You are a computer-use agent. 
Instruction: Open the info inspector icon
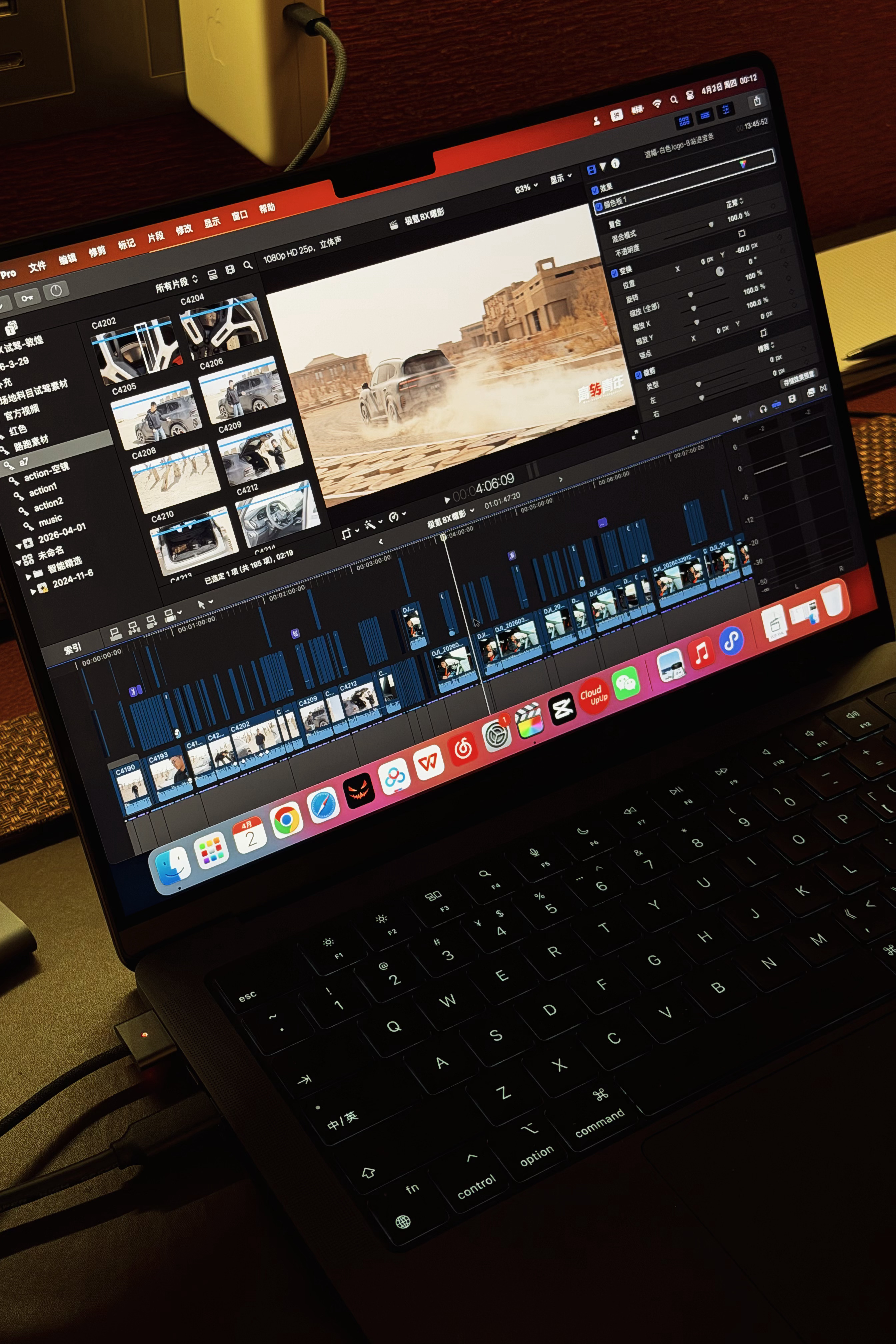(x=615, y=163)
